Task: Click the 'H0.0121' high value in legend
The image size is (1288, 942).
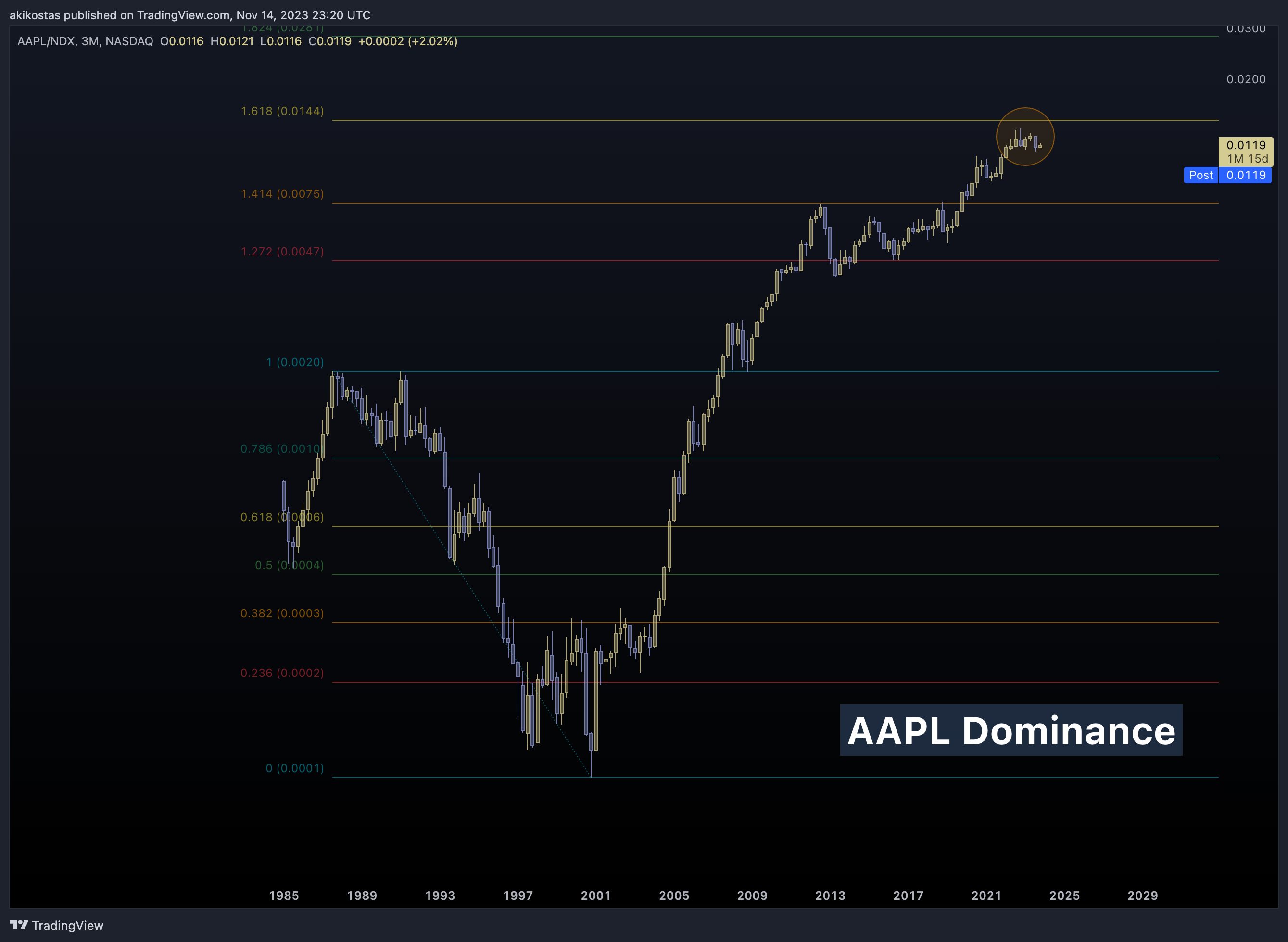Action: [232, 42]
